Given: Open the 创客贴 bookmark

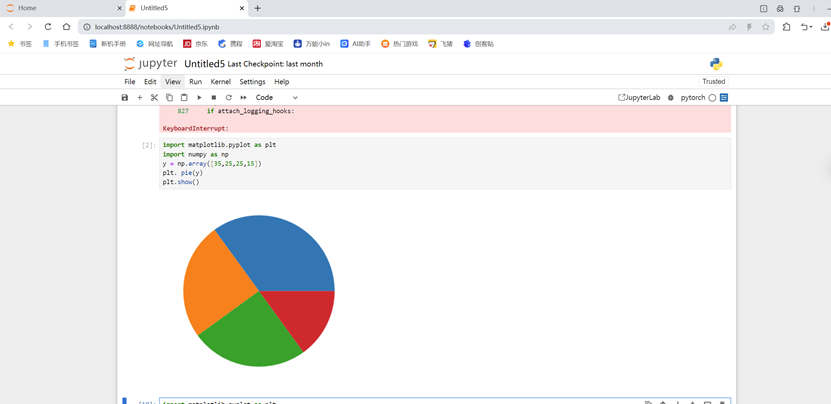Looking at the screenshot, I should click(479, 44).
